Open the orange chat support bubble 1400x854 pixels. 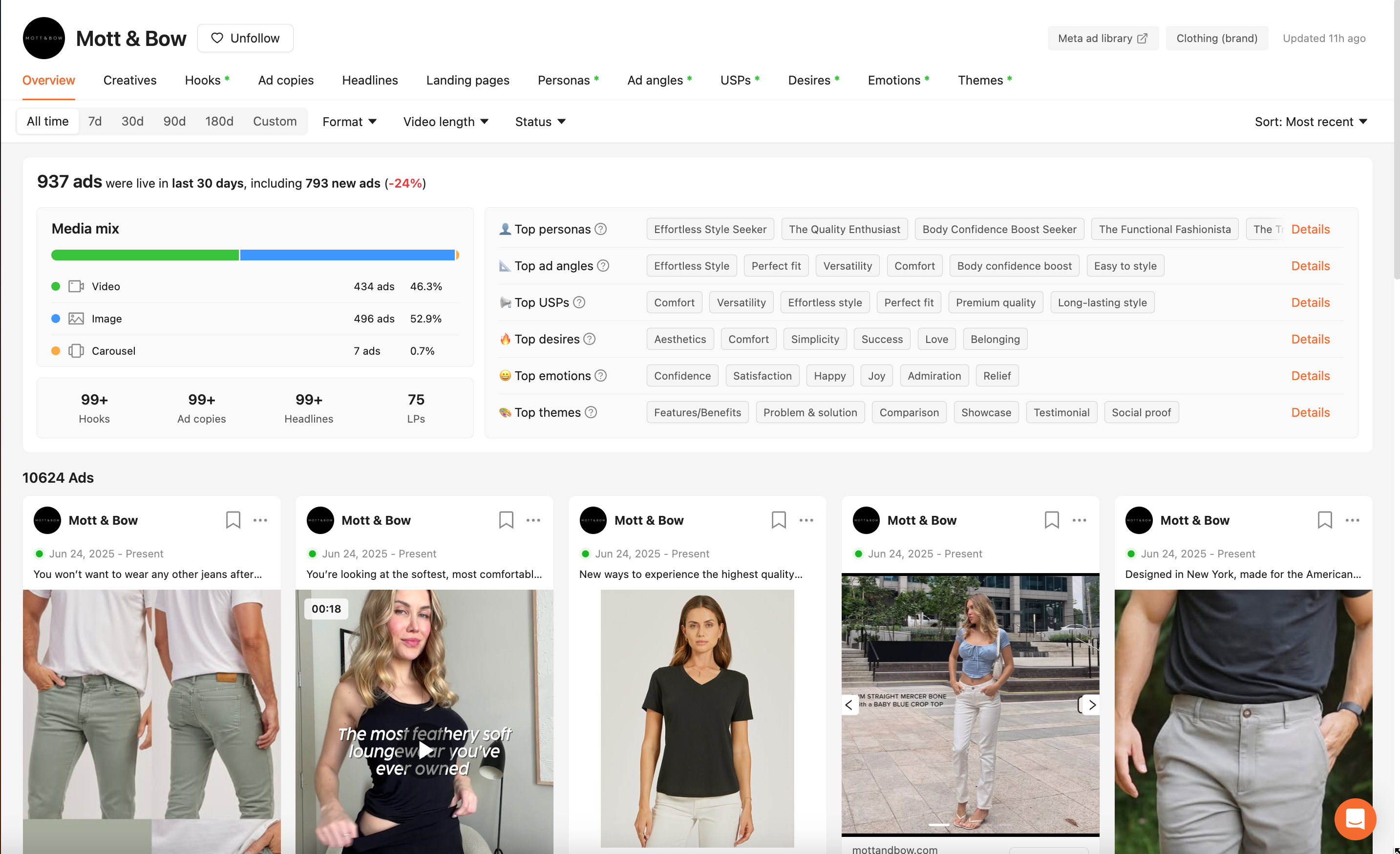pyautogui.click(x=1355, y=819)
